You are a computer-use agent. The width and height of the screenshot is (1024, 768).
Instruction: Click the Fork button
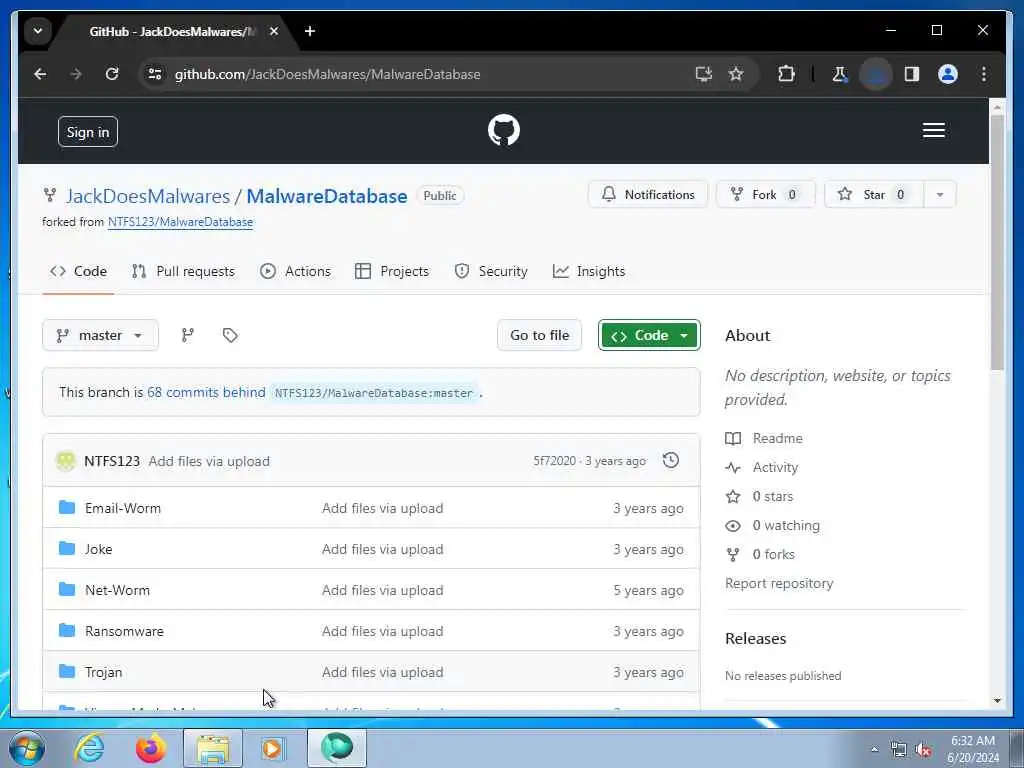[x=765, y=195]
